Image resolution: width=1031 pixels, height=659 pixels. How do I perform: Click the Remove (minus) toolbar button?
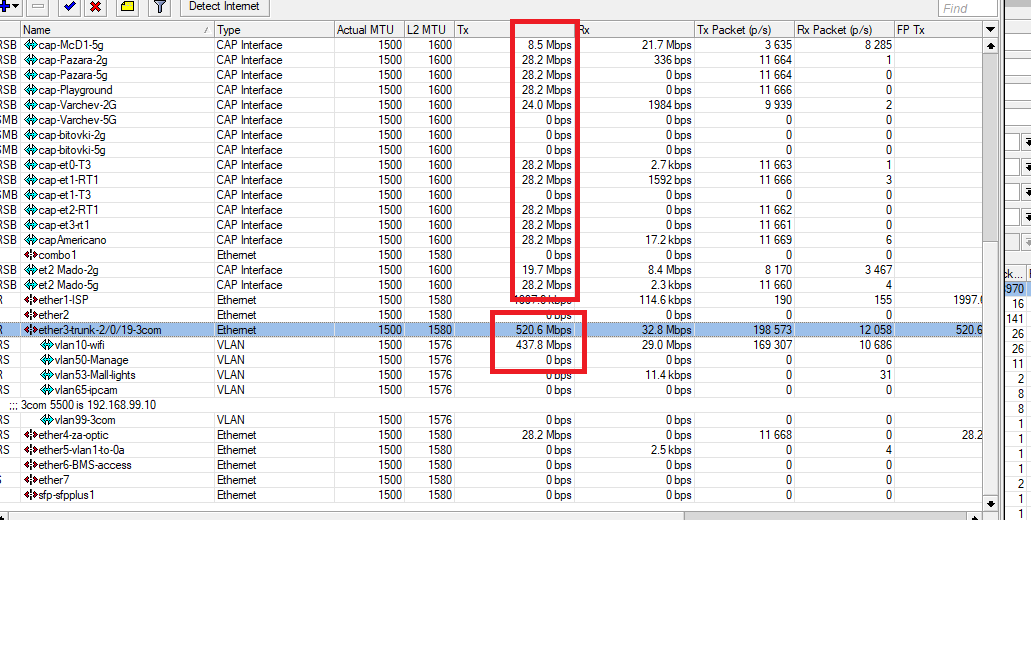pos(38,7)
